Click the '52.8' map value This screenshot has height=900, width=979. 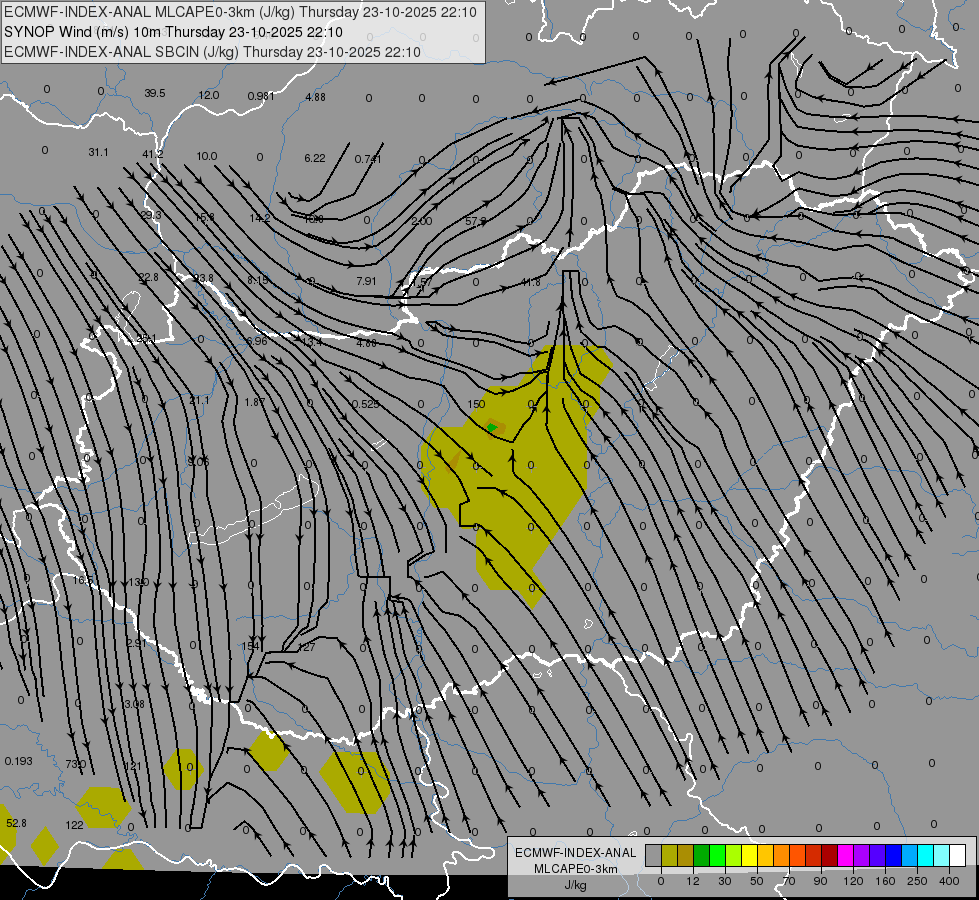click(16, 823)
